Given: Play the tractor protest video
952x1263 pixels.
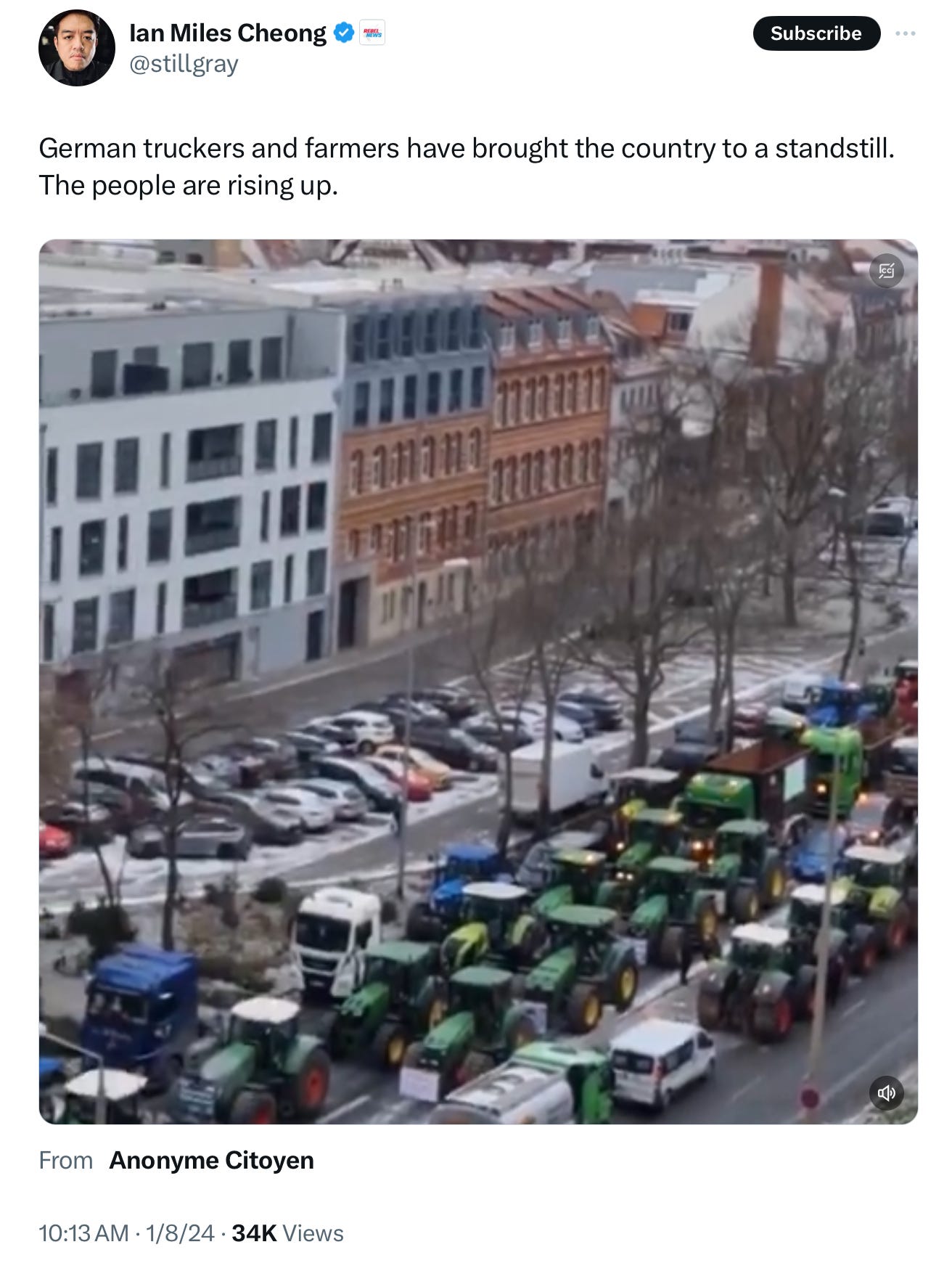Looking at the screenshot, I should click(x=478, y=682).
